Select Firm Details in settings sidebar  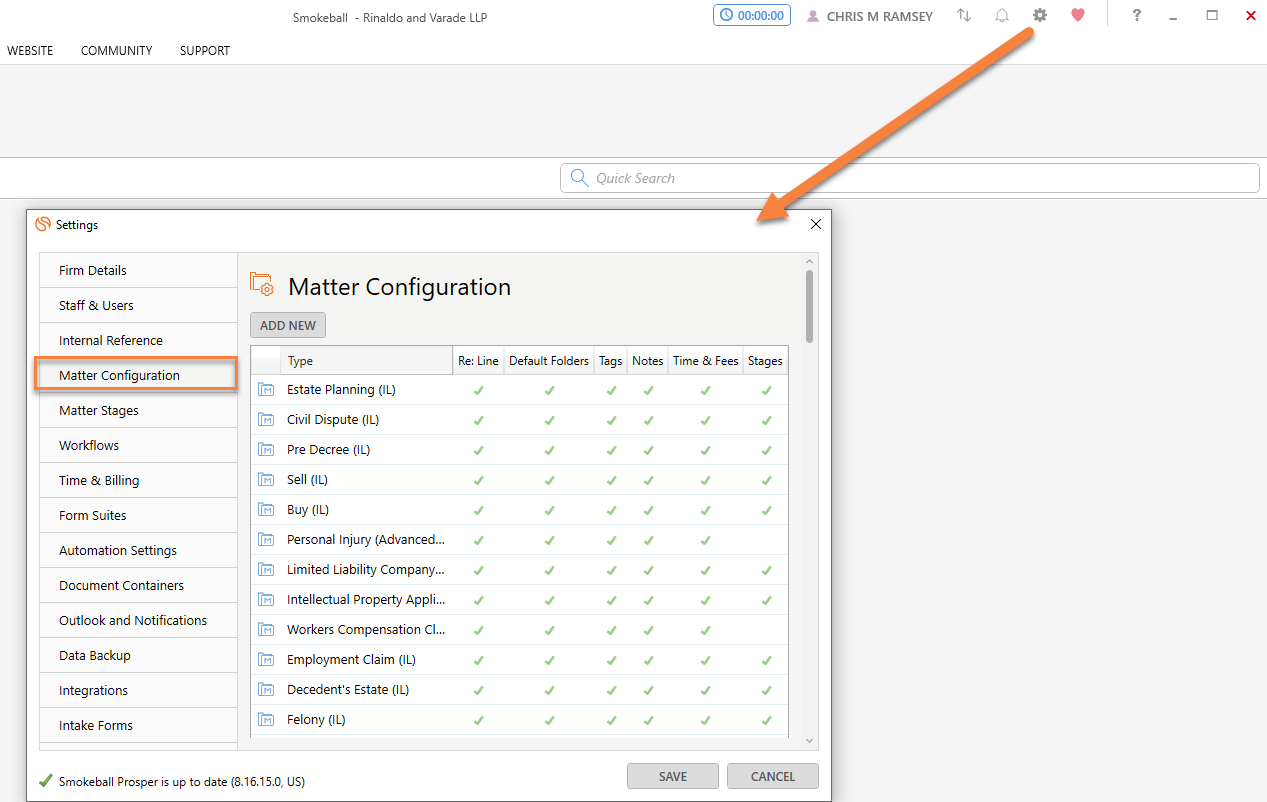(138, 271)
